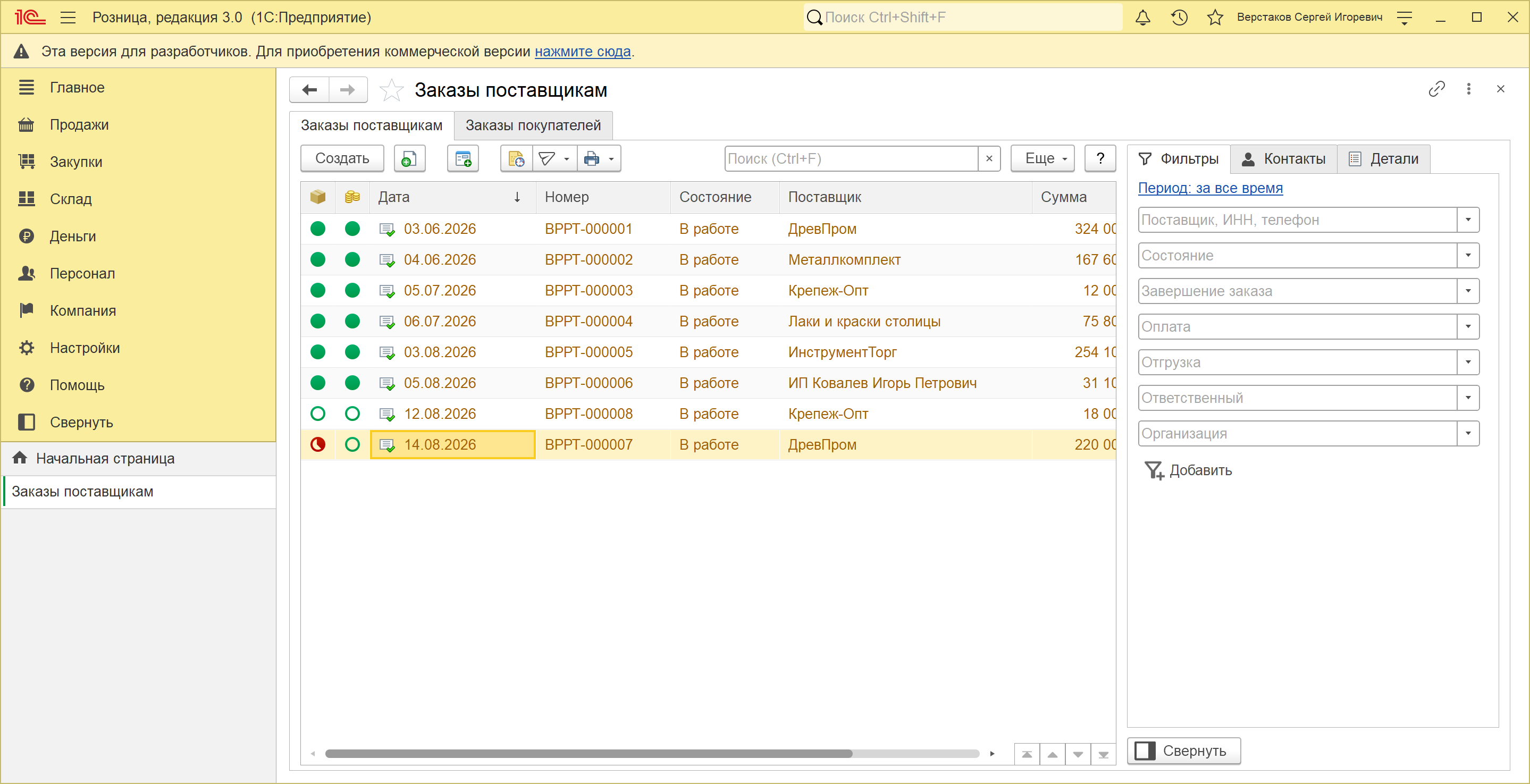The image size is (1530, 784).
Task: Open notifications bell
Action: (x=1143, y=17)
